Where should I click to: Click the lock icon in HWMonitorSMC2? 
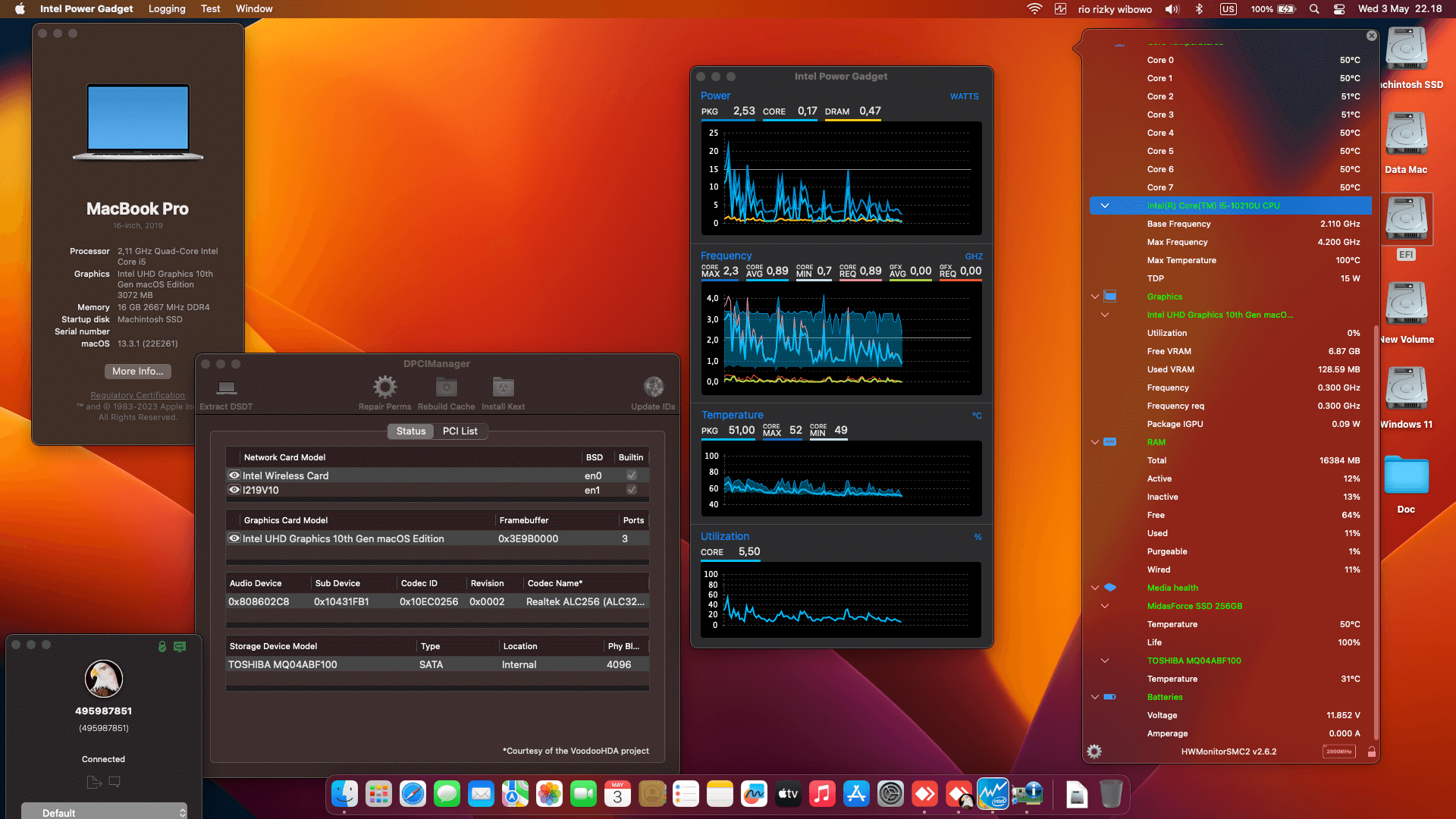[1371, 752]
